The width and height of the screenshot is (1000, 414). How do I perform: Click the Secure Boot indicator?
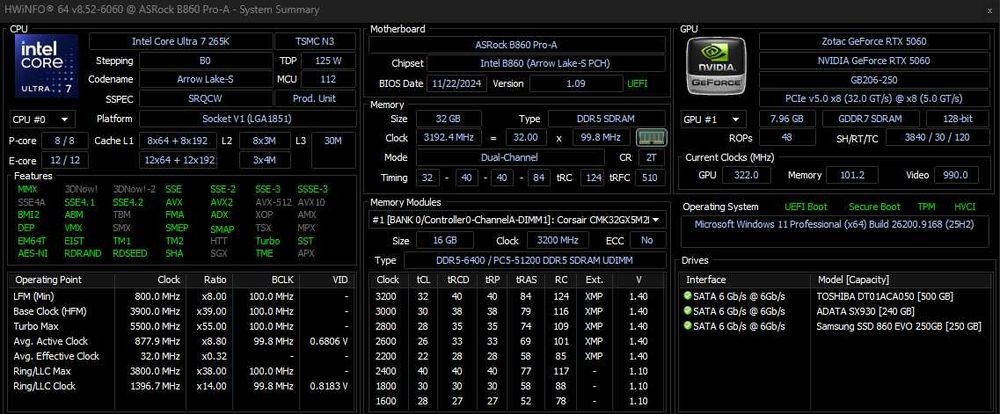(x=874, y=207)
